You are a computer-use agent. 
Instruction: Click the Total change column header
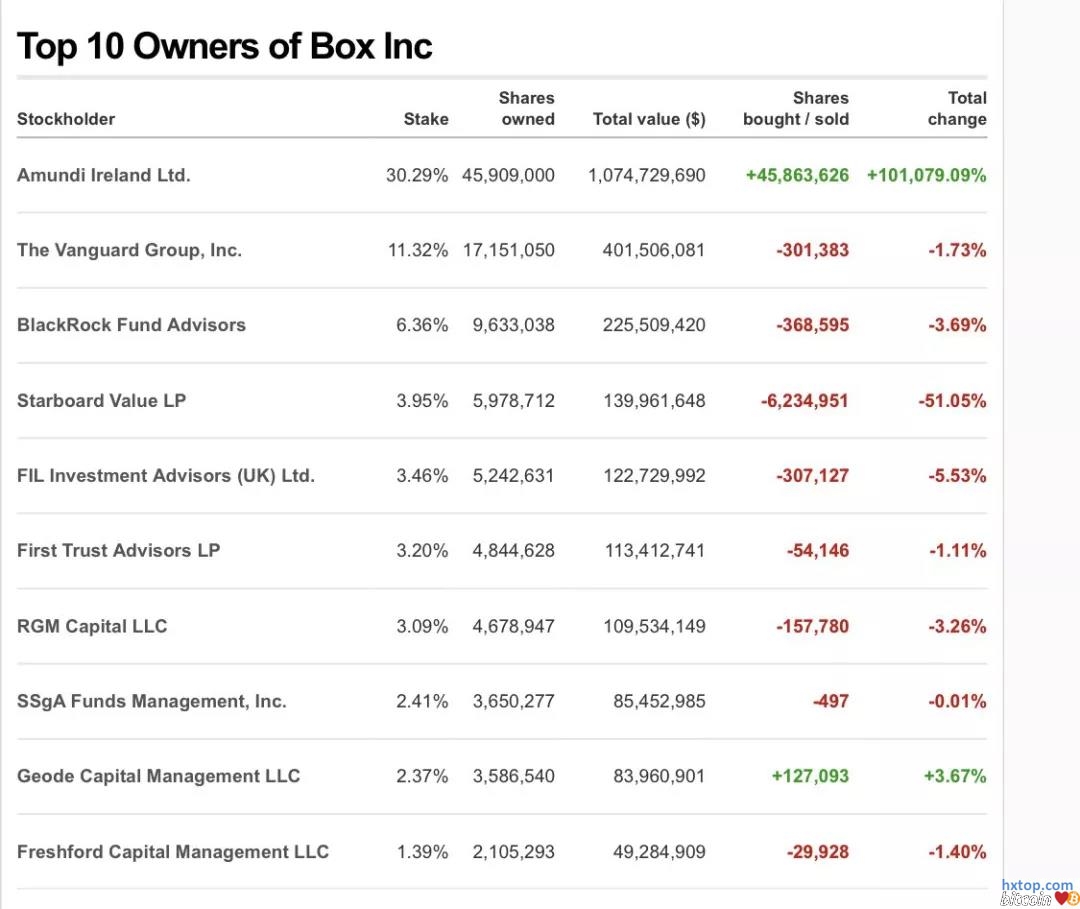957,109
